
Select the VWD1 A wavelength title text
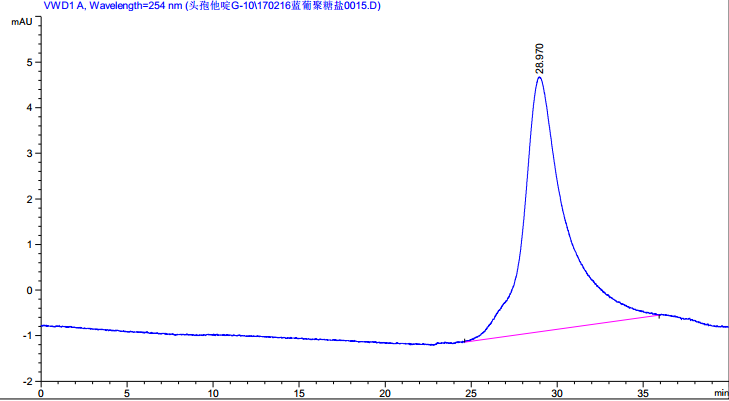[x=212, y=6]
